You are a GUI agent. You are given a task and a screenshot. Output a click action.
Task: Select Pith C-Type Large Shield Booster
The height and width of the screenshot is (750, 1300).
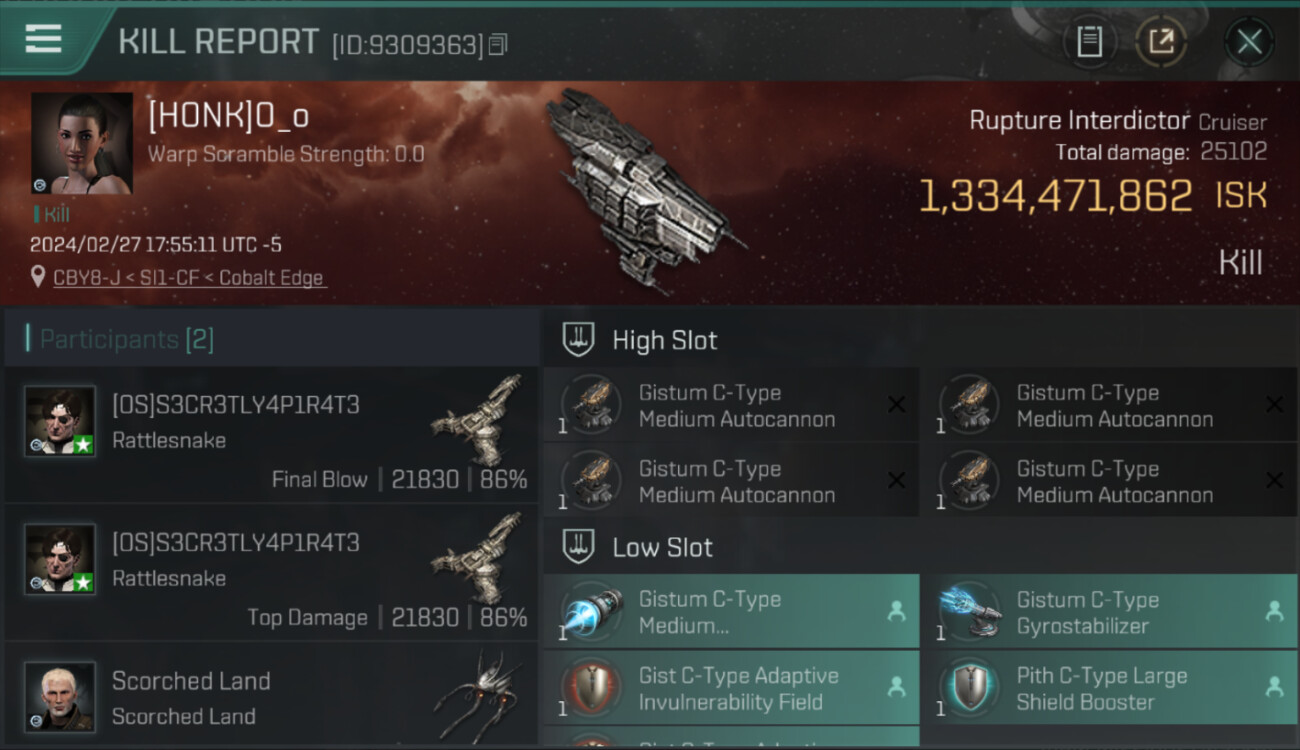click(1108, 688)
